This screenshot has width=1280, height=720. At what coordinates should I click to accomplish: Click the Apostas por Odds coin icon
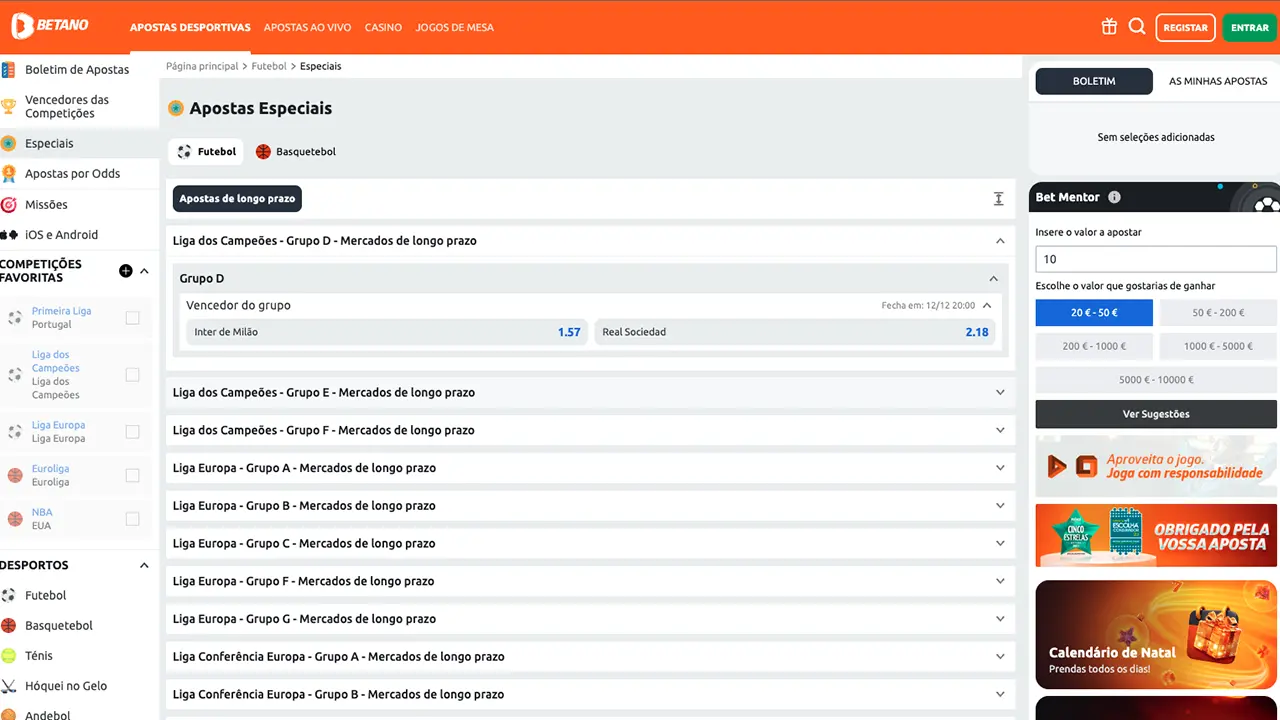click(8, 174)
